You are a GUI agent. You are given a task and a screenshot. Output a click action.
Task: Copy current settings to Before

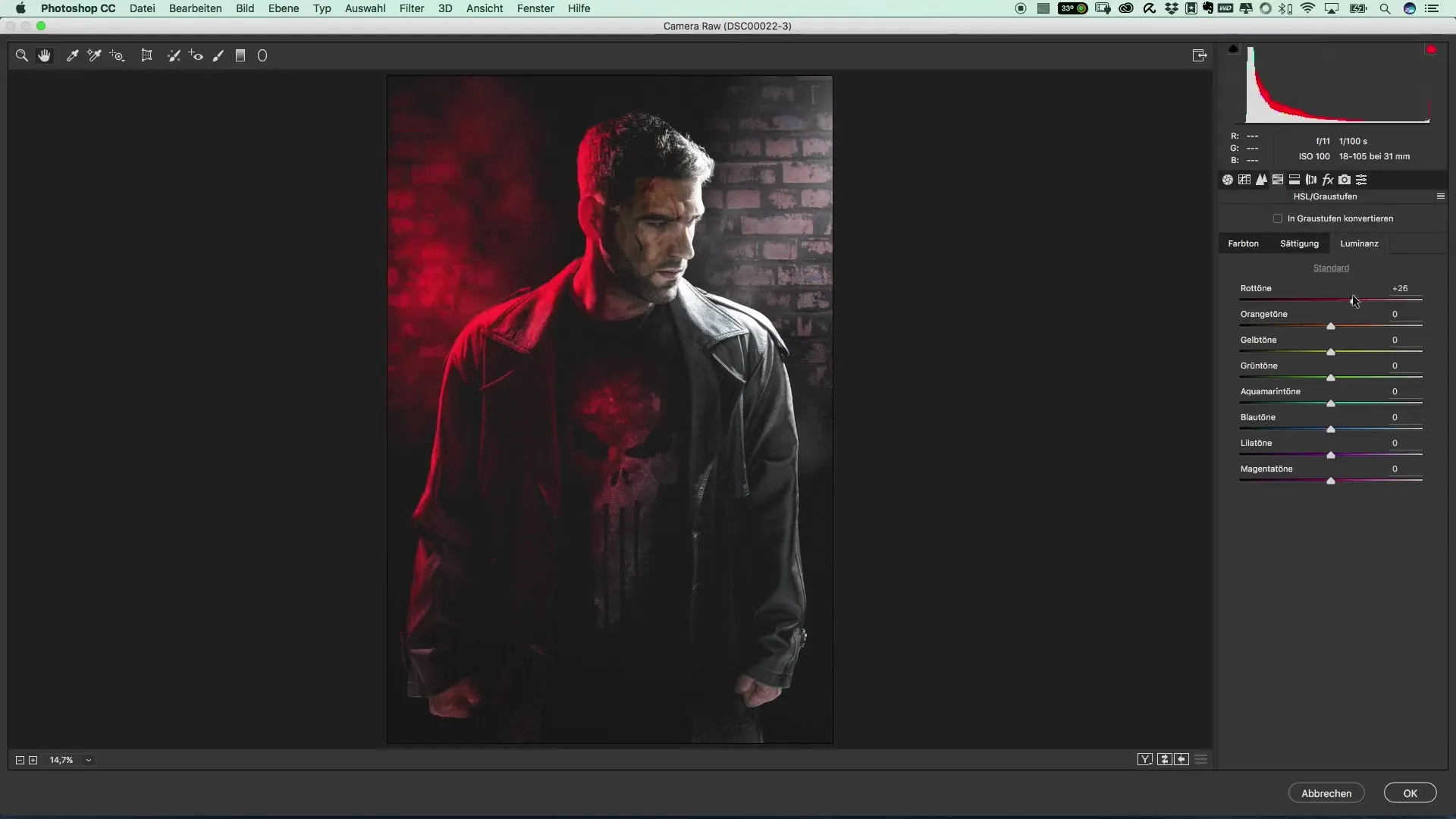tap(1181, 759)
